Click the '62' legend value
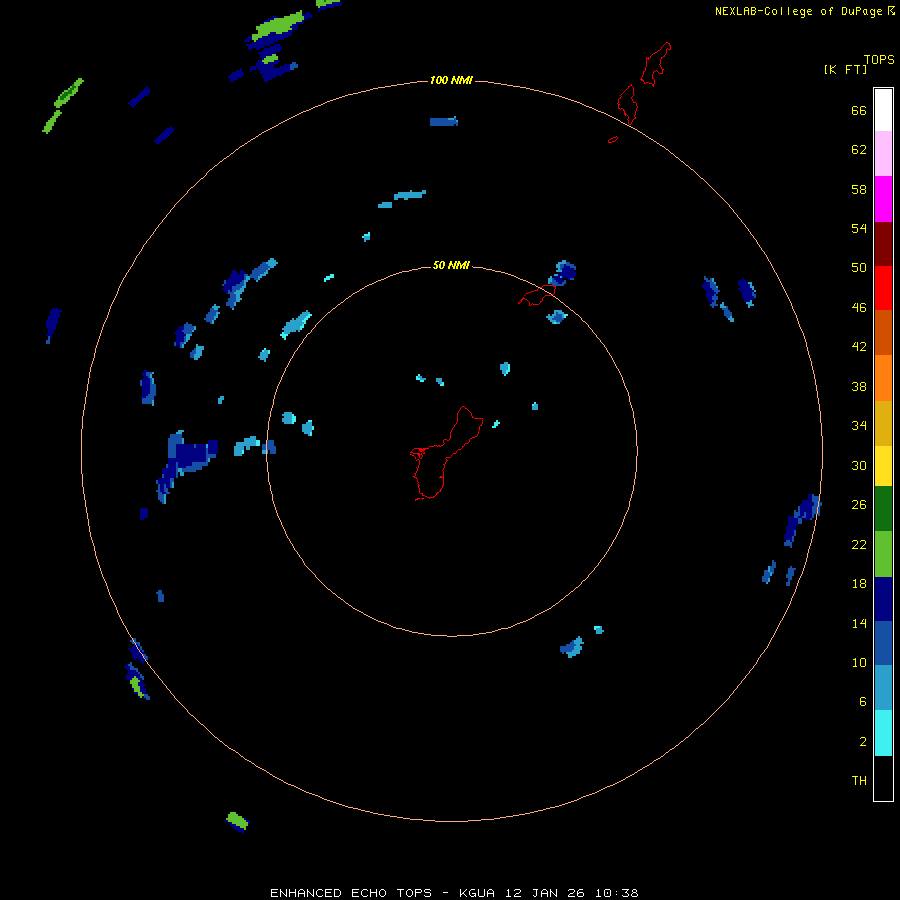The height and width of the screenshot is (900, 900). point(859,150)
